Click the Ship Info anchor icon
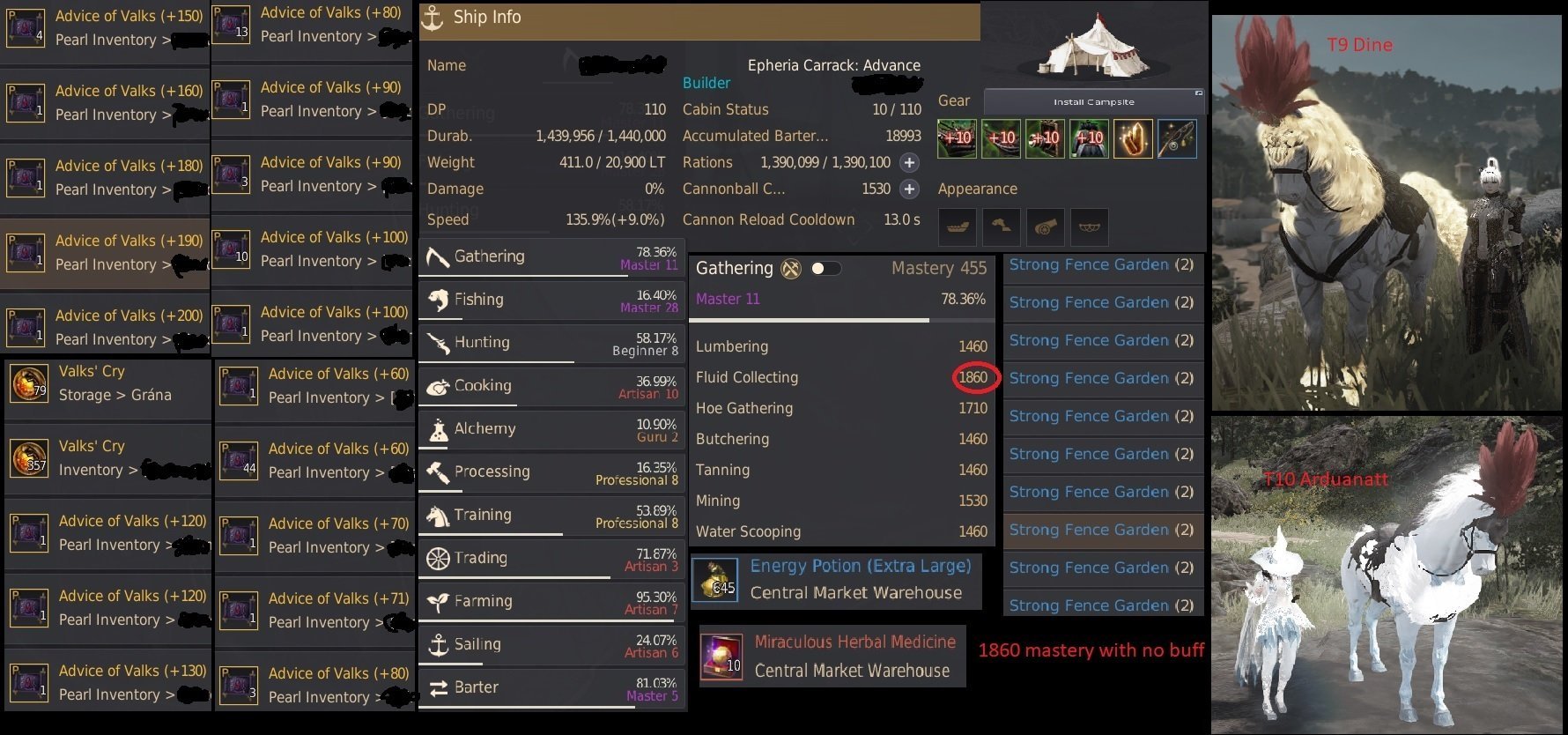 point(432,18)
